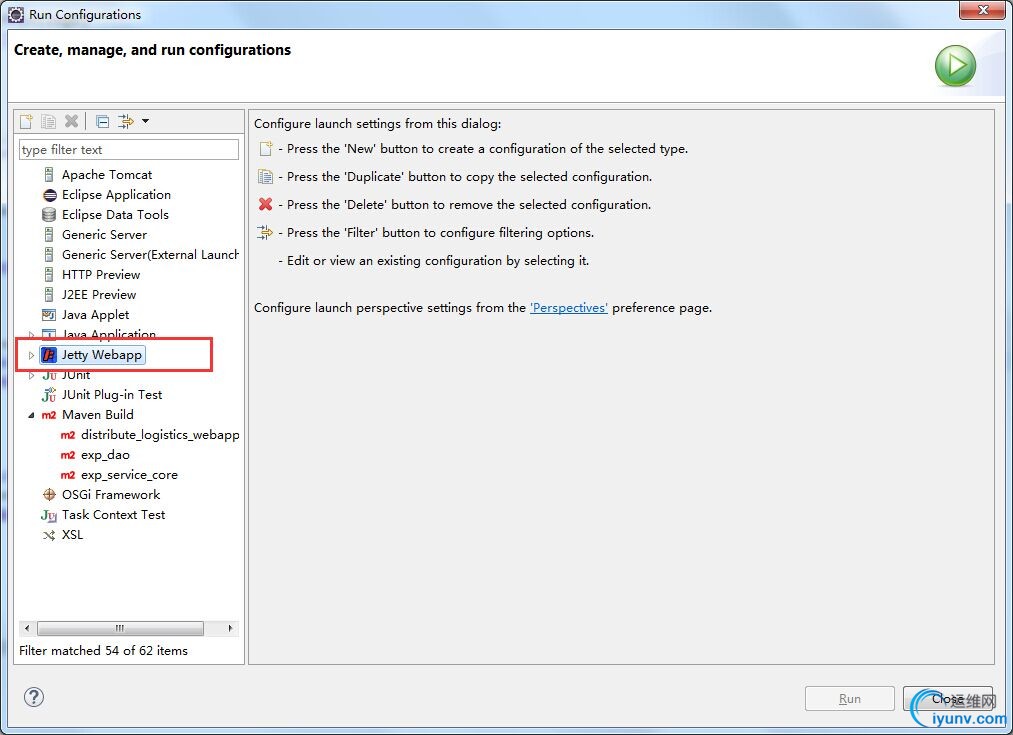1013x735 pixels.
Task: Click the type filter text field
Action: click(129, 150)
